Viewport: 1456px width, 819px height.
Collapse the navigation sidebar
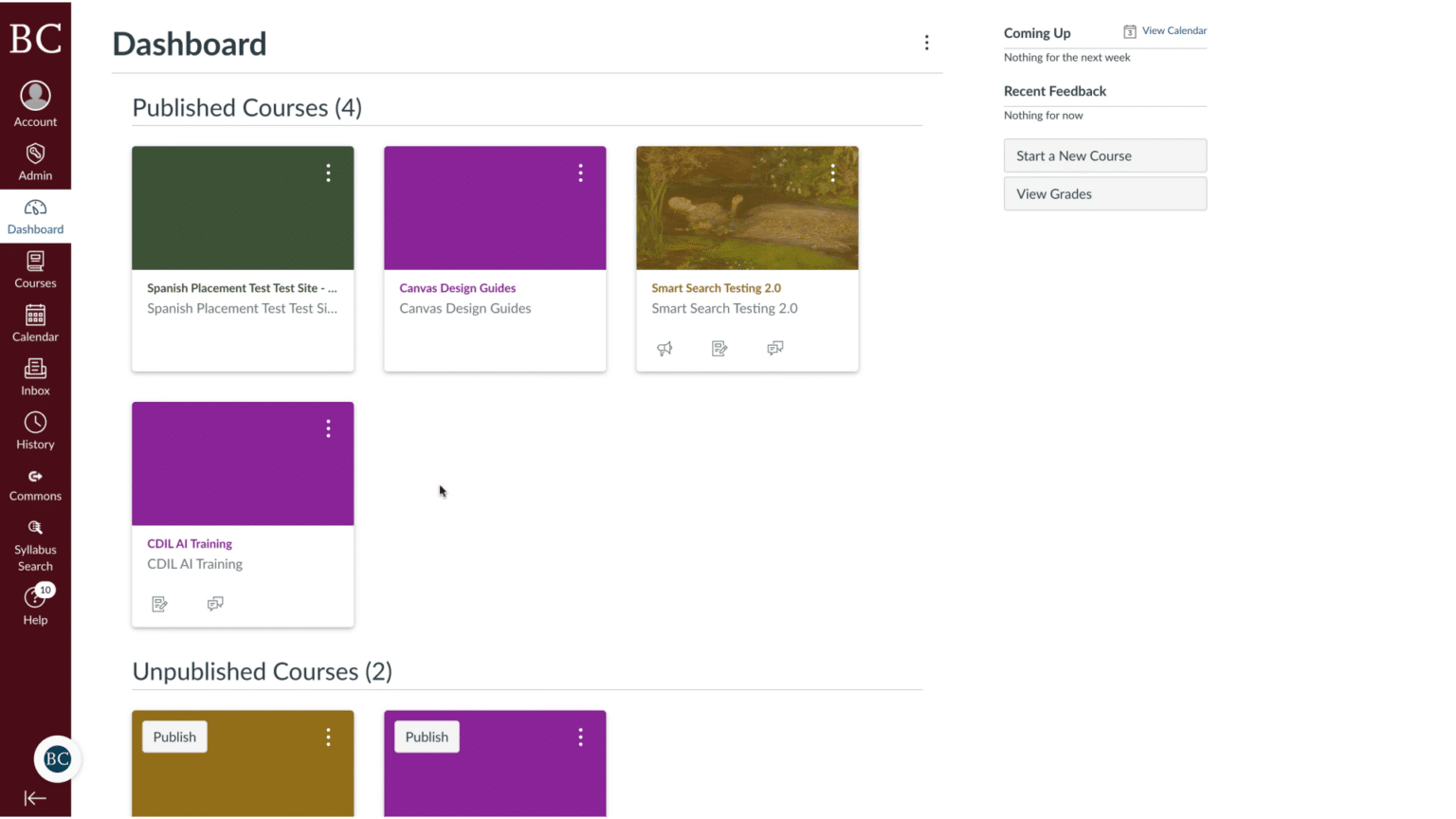point(35,798)
